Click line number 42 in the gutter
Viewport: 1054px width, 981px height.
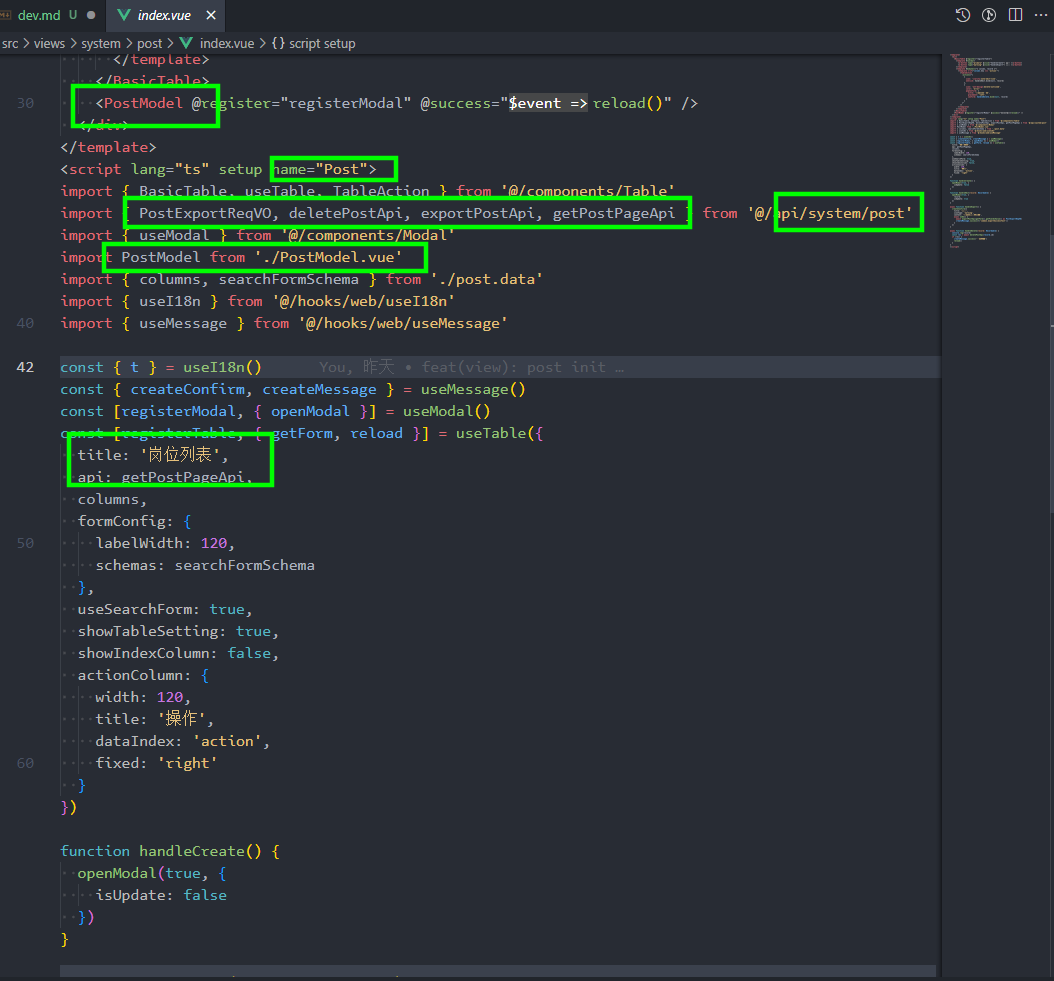[x=25, y=367]
